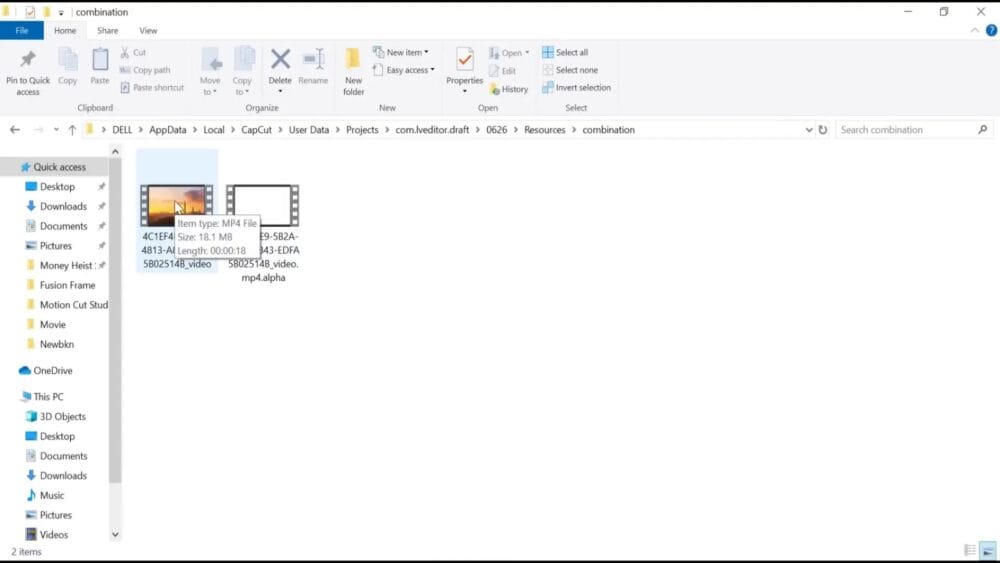Switch to large icons view layout
The image size is (1000, 563).
point(987,550)
